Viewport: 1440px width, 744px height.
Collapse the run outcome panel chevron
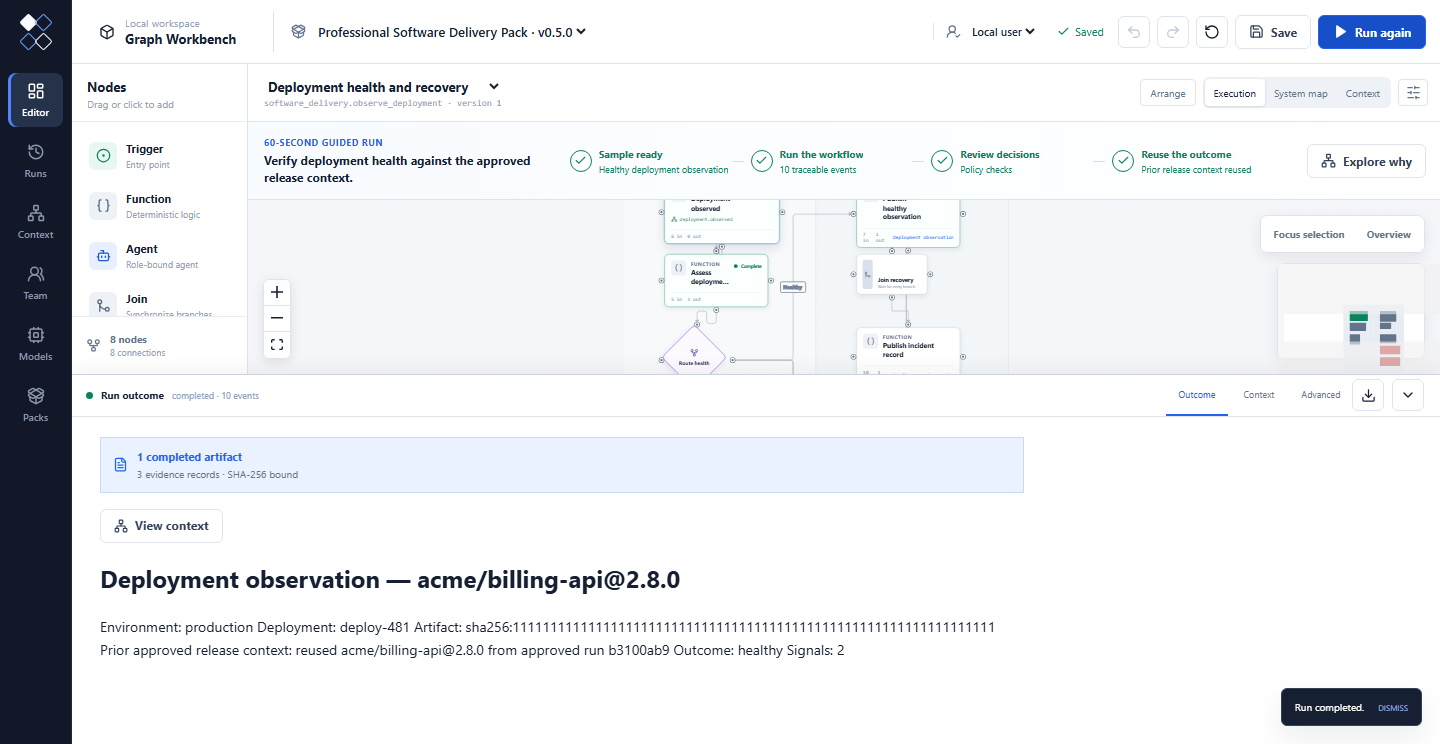[1407, 395]
